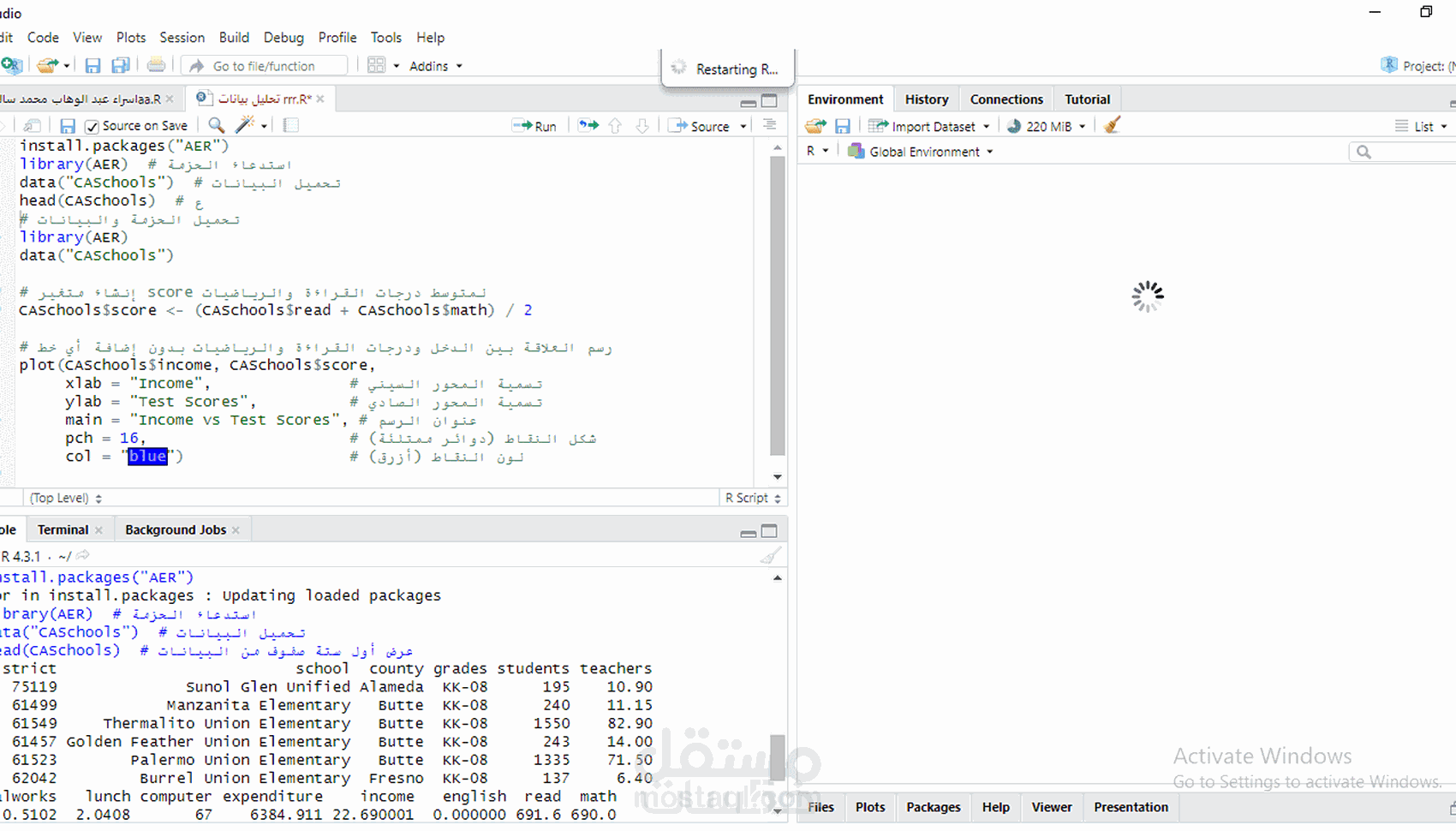The width and height of the screenshot is (1456, 831).
Task: Open the Tools menu
Action: click(x=385, y=38)
